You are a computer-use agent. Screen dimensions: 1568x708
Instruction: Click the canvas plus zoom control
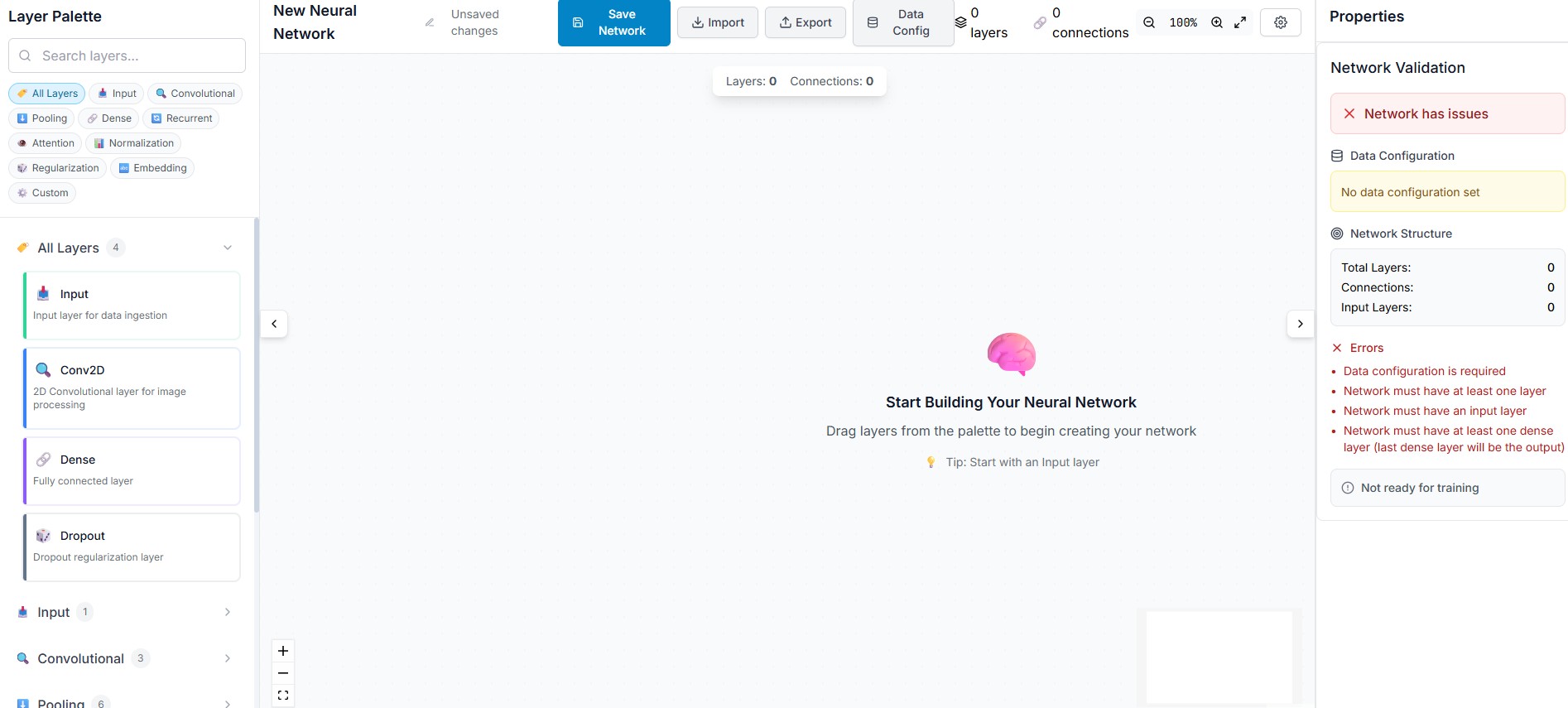(x=283, y=651)
